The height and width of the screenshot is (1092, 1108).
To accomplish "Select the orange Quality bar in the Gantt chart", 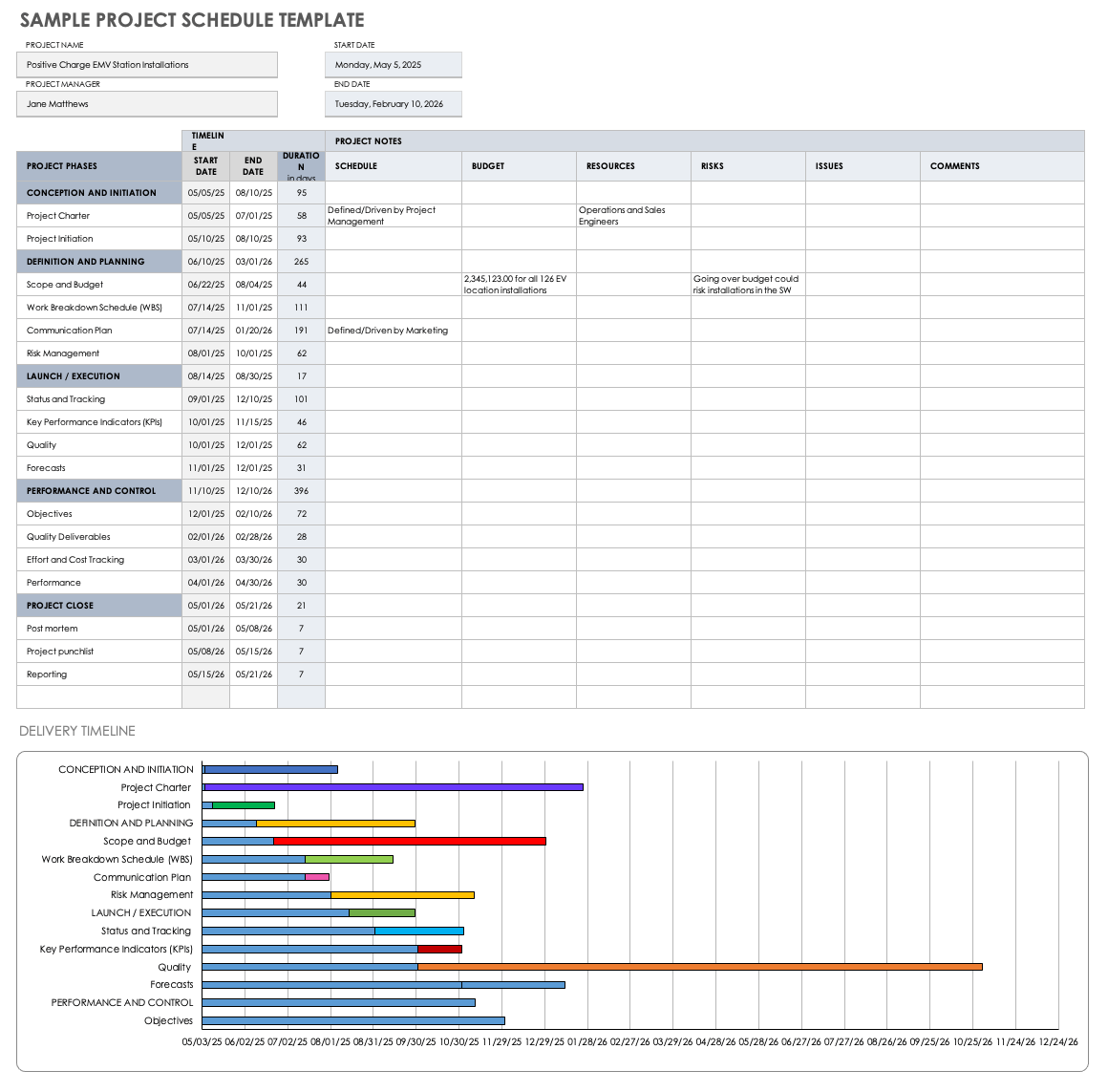I will (x=697, y=967).
